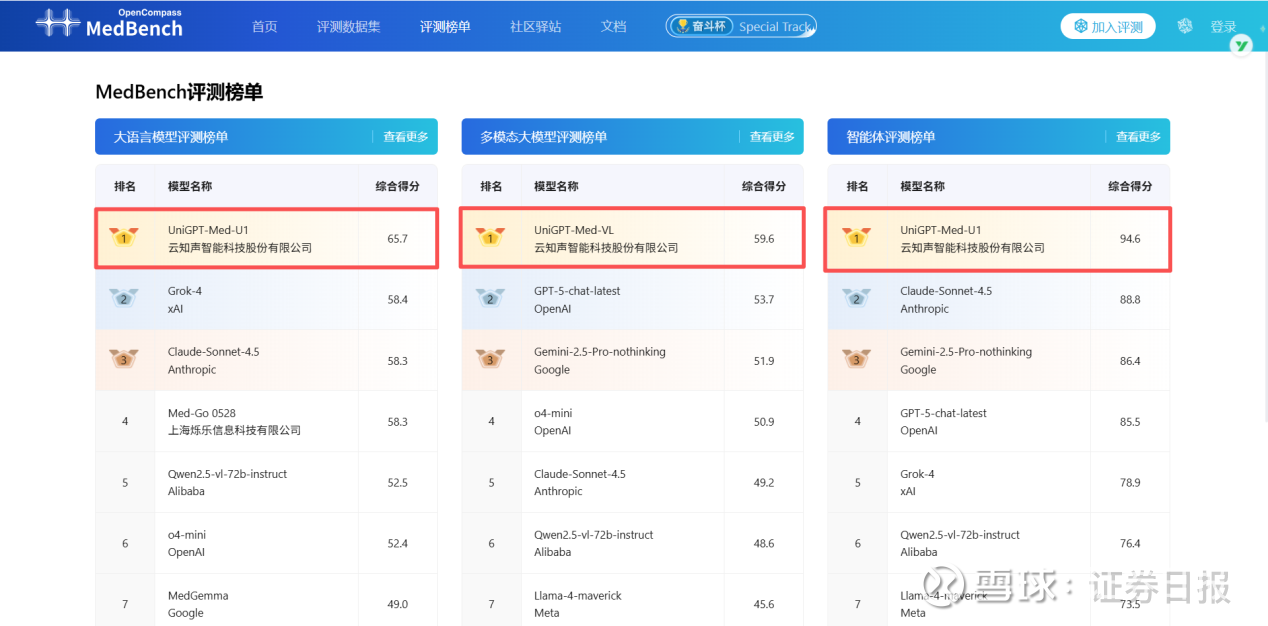Select the Med-Go 0528 row
Image resolution: width=1268 pixels, height=626 pixels.
266,421
